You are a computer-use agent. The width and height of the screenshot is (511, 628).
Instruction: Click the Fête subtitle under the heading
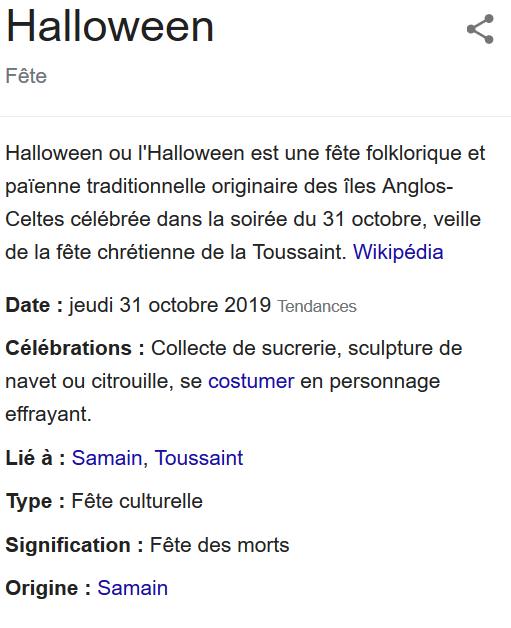pyautogui.click(x=26, y=76)
